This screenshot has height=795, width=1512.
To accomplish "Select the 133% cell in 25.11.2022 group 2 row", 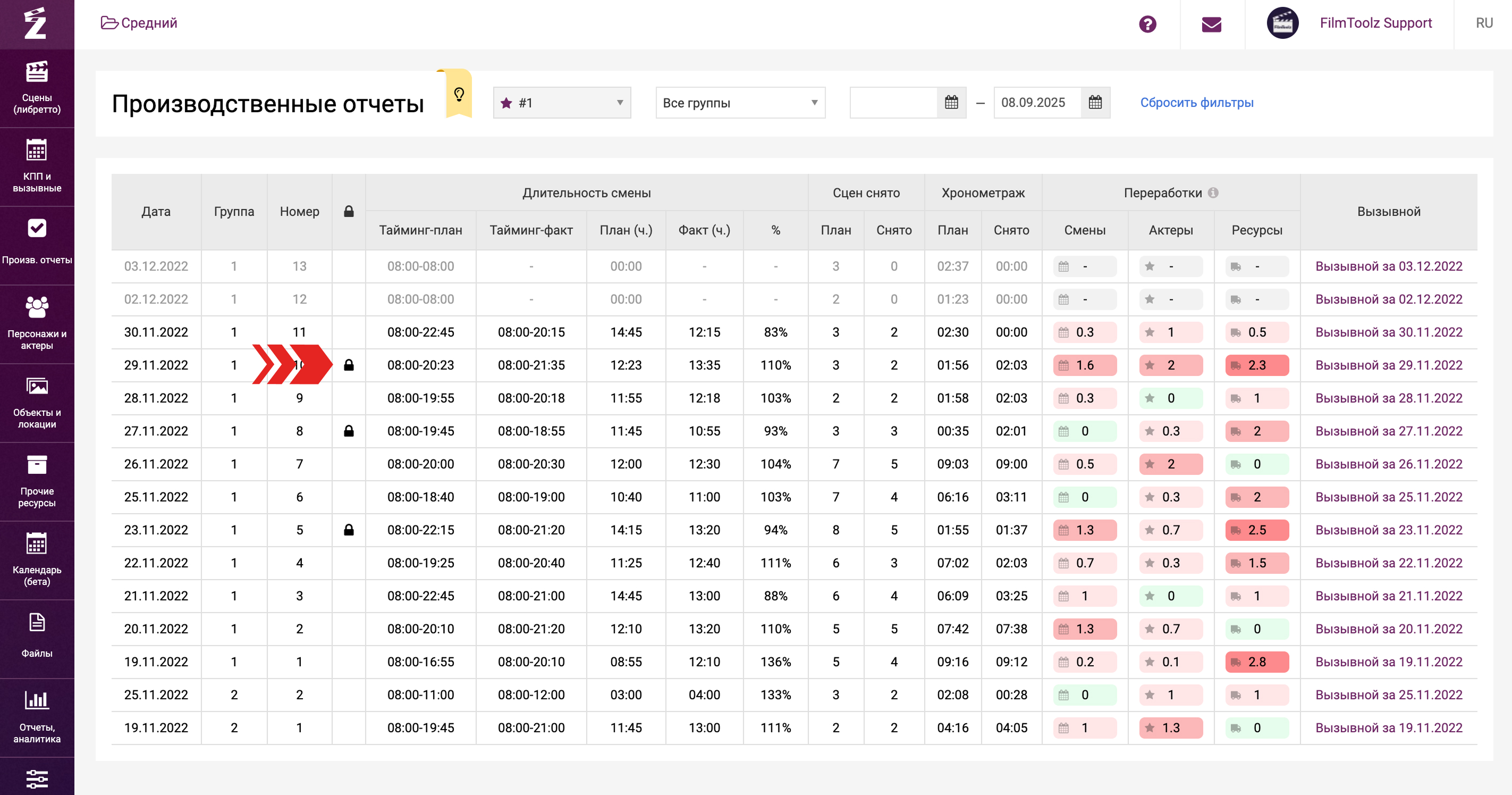I will (775, 694).
